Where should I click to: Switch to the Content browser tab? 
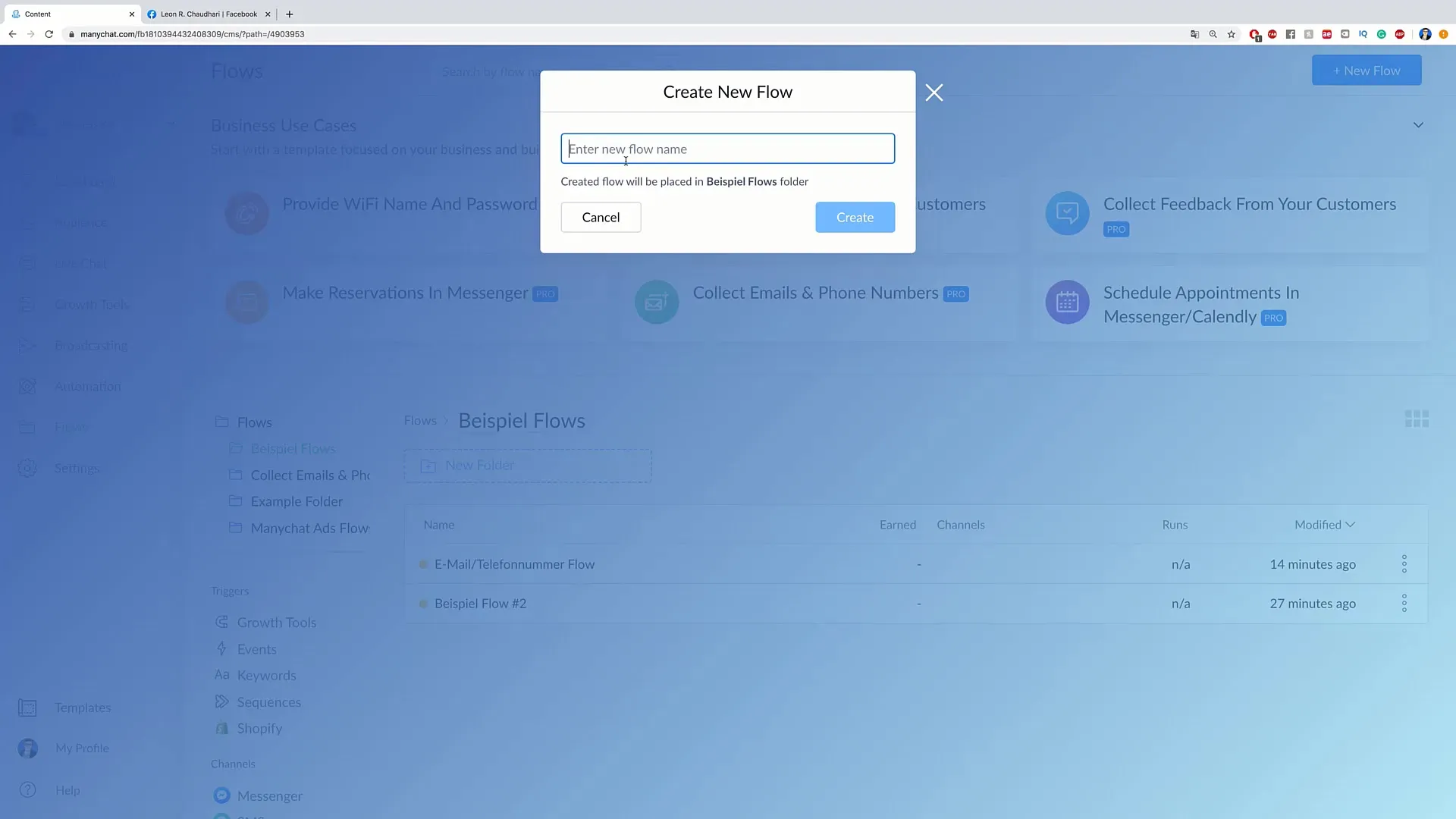coord(72,14)
